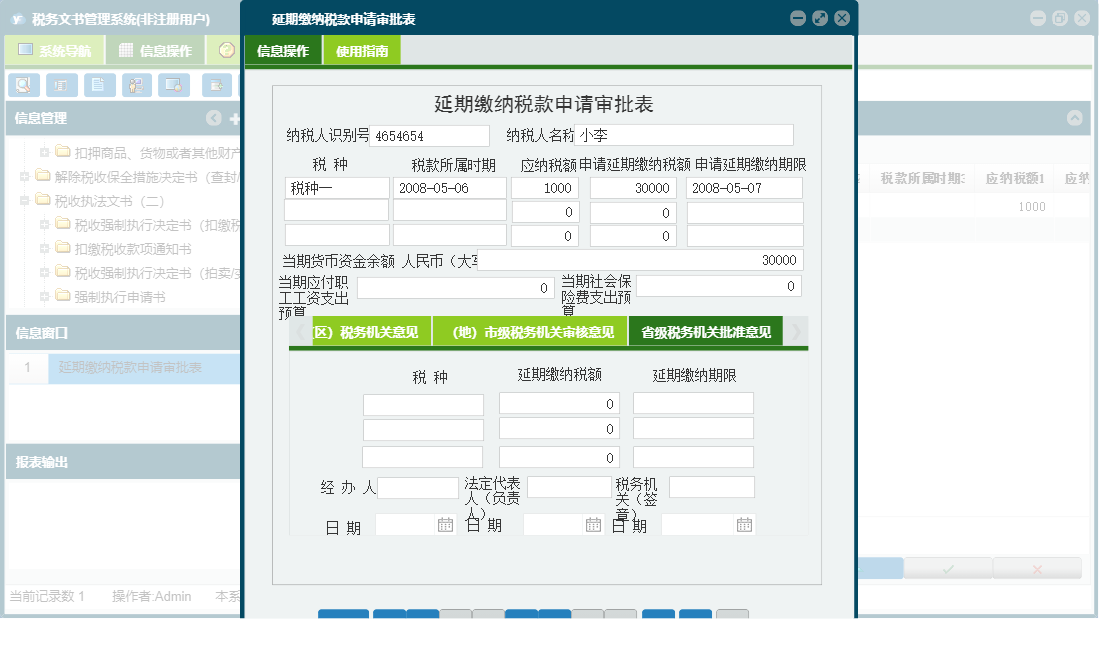Click the document preview magnifier toolbar icon
This screenshot has height=655, width=1099.
24,85
